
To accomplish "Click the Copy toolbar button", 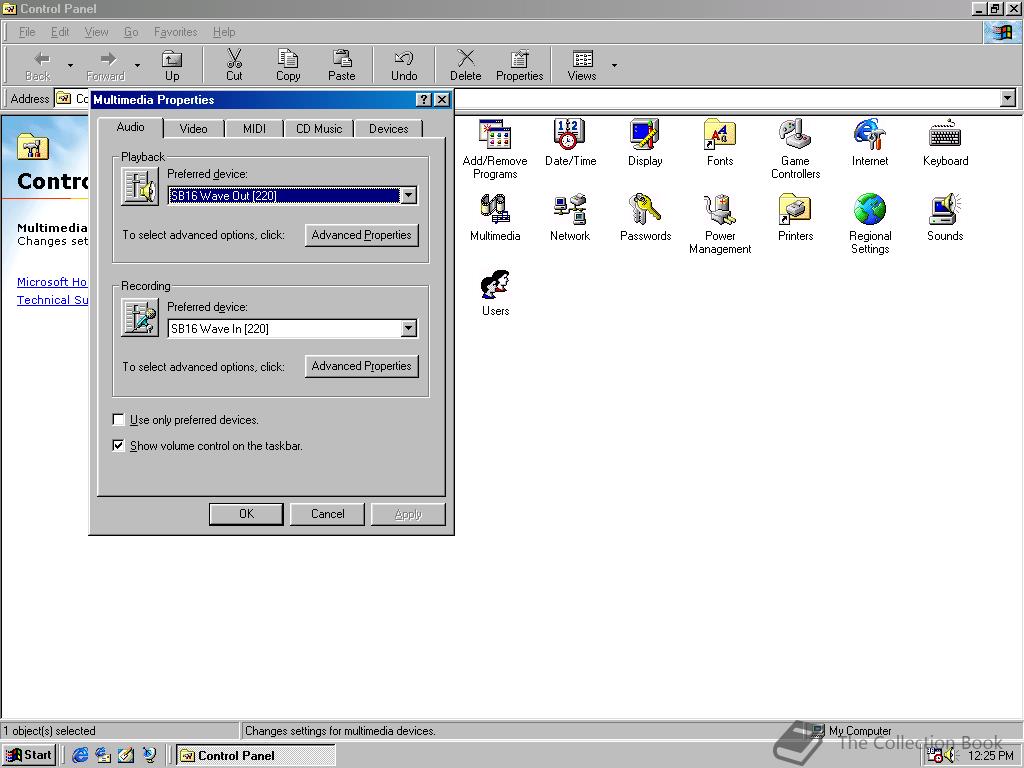I will [288, 65].
